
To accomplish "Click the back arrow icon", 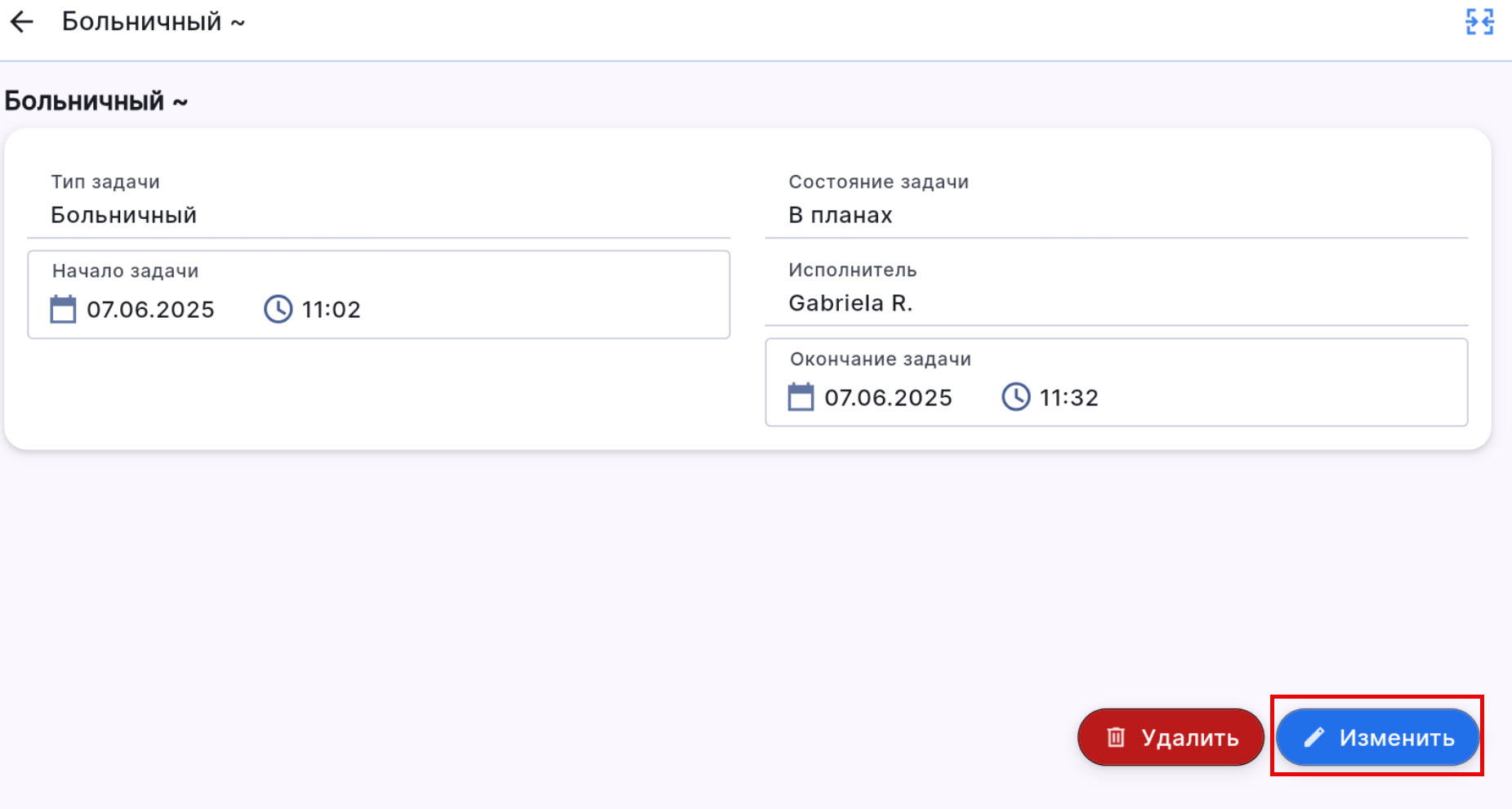I will click(22, 22).
